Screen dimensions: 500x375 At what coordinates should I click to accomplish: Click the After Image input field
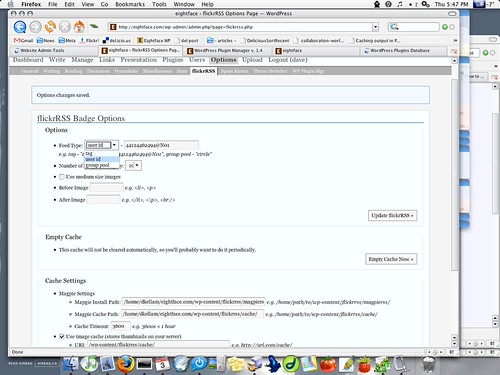tap(103, 200)
